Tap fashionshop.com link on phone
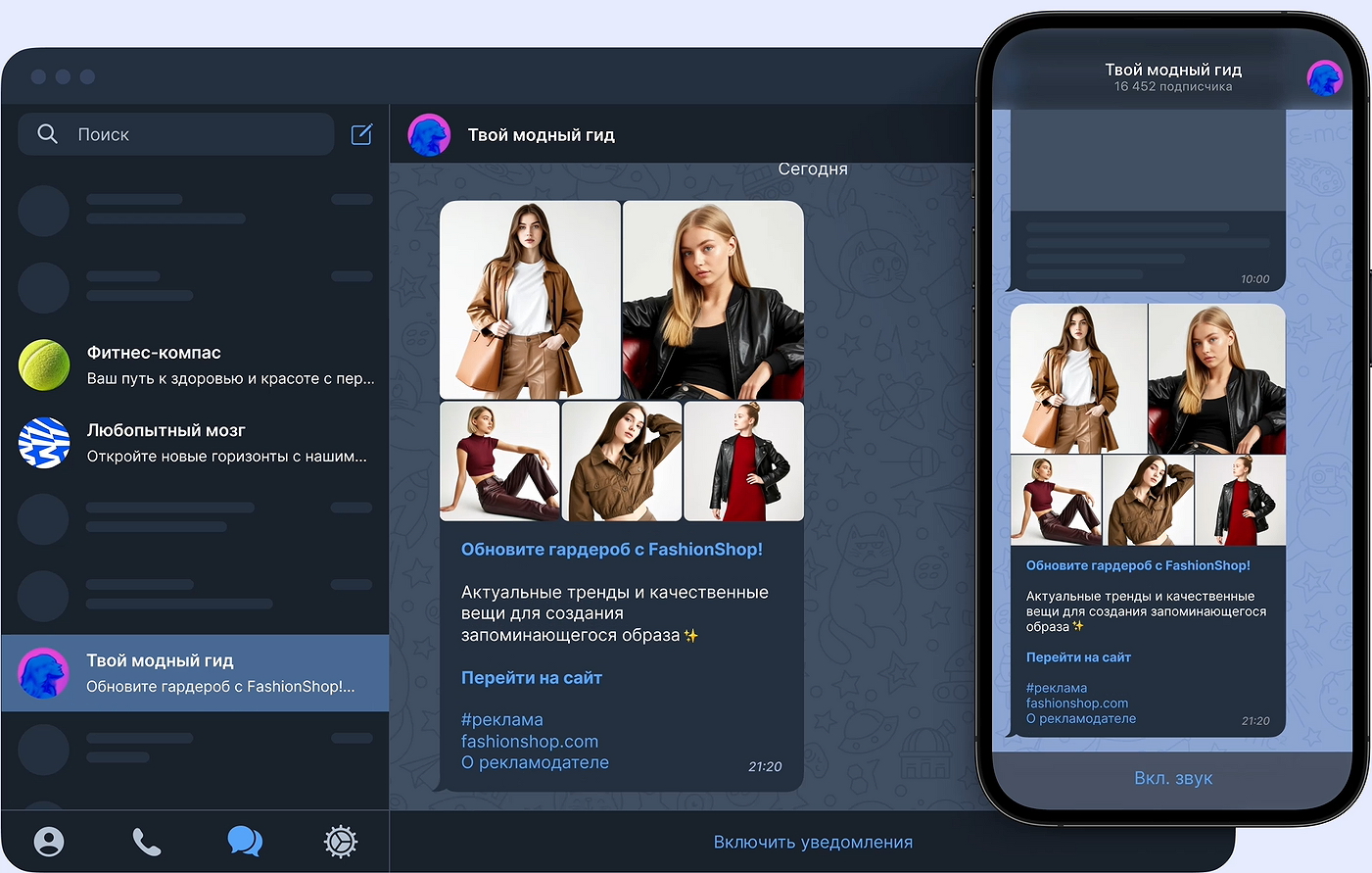The width and height of the screenshot is (1372, 873). 1077,703
